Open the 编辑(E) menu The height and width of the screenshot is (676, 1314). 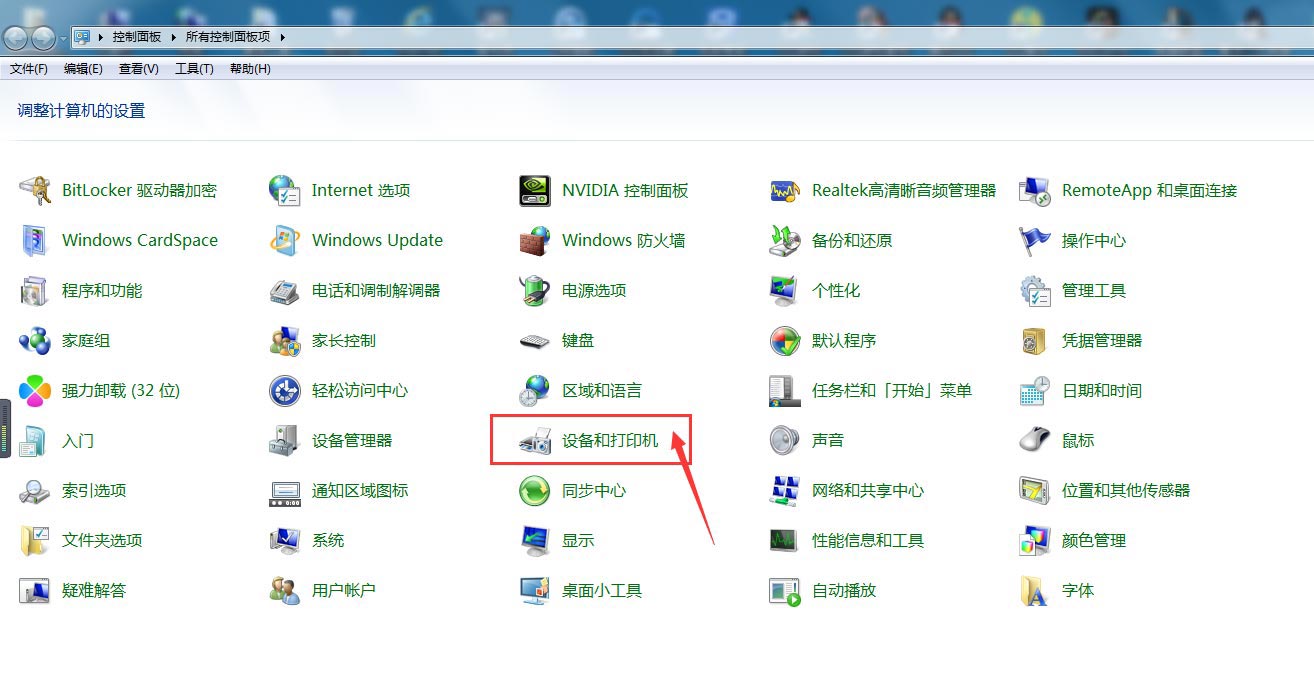[x=83, y=69]
